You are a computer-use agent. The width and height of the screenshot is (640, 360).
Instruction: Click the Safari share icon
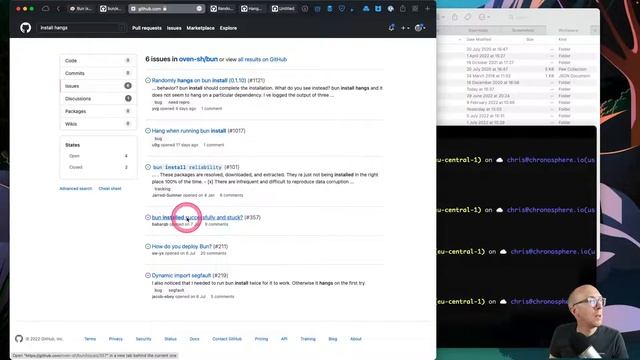[x=403, y=9]
